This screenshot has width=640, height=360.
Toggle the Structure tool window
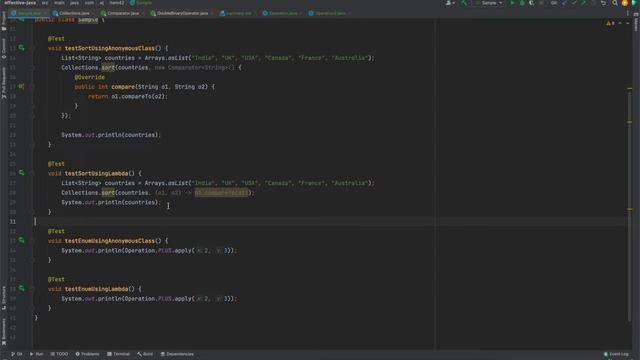(4, 298)
